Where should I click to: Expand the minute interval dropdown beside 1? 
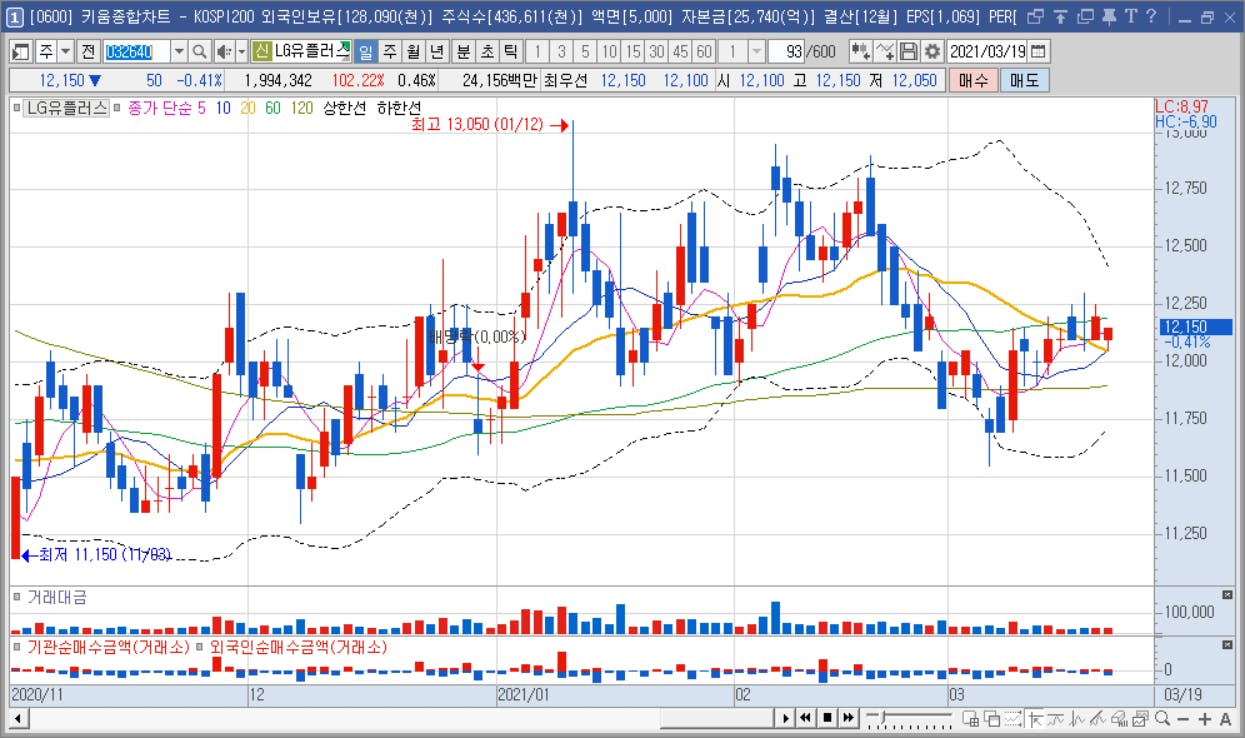tap(757, 52)
